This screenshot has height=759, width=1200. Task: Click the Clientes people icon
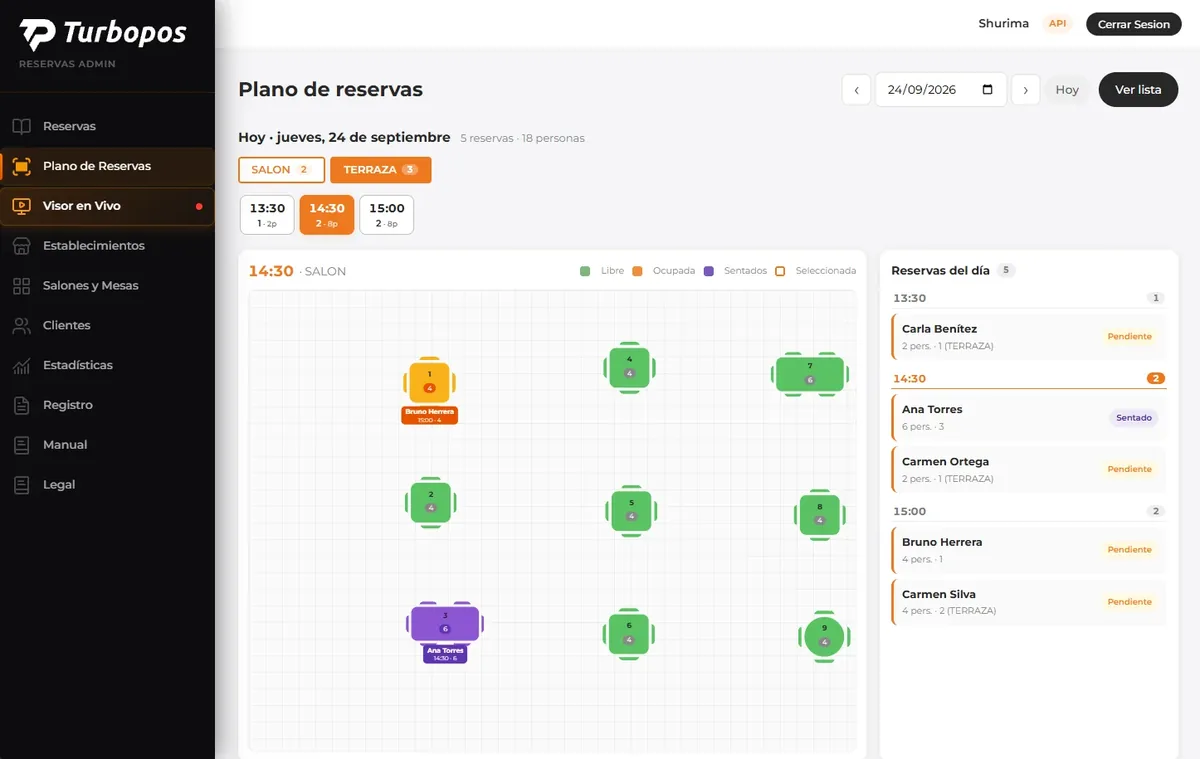[x=22, y=326]
